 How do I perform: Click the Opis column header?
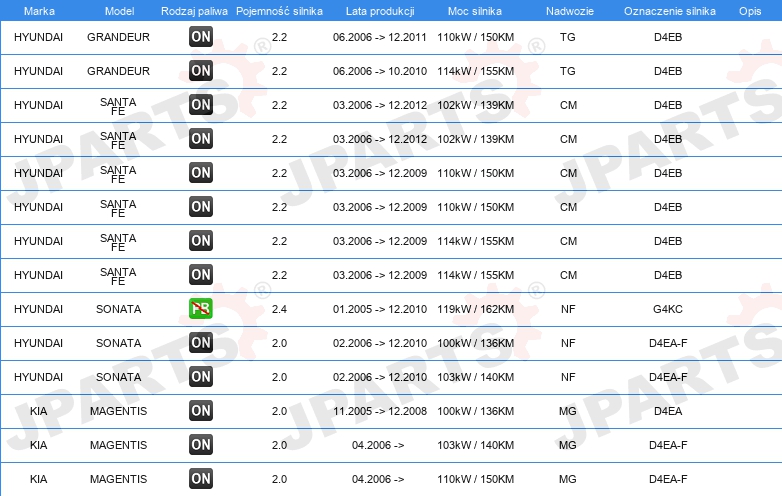[750, 11]
